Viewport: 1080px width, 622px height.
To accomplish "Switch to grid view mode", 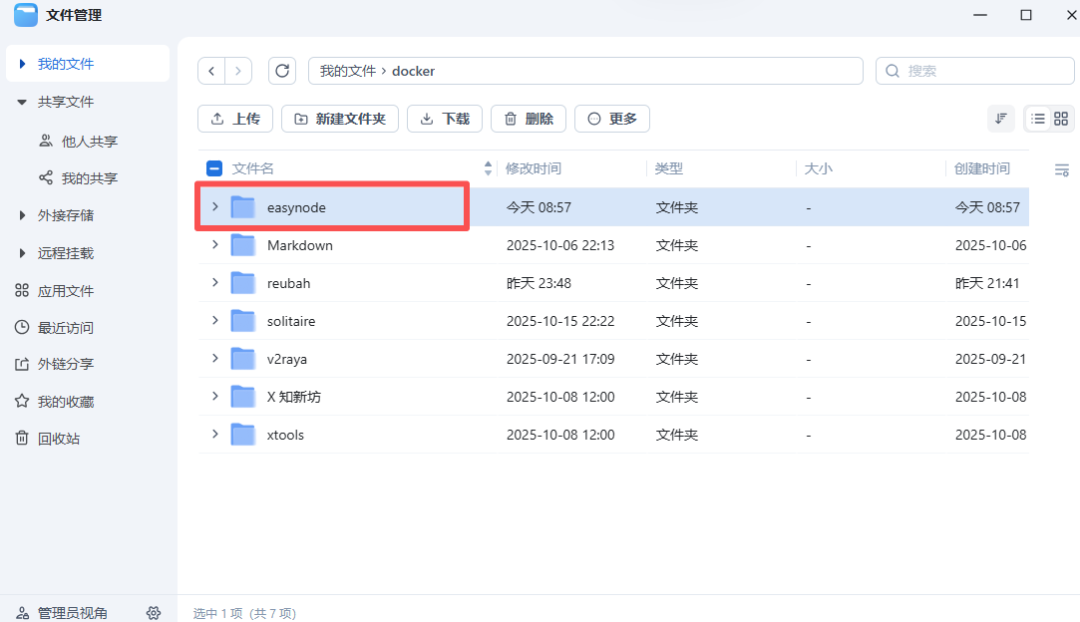I will [1061, 118].
